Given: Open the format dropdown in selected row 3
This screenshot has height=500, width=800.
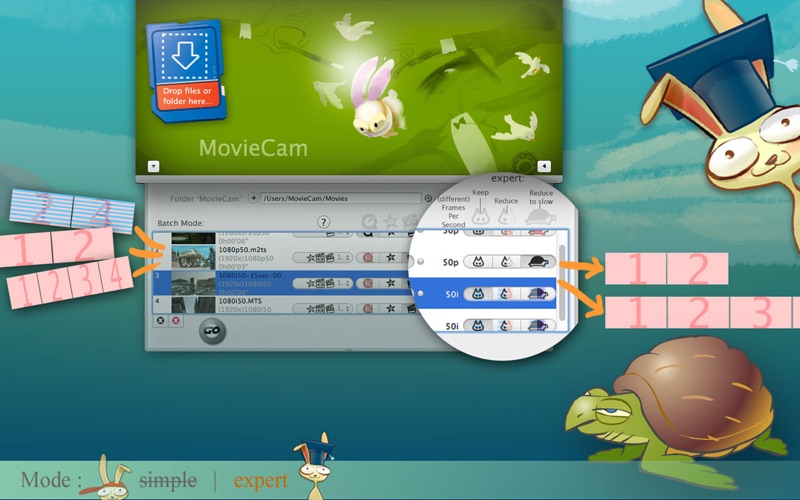Looking at the screenshot, I should (322, 283).
